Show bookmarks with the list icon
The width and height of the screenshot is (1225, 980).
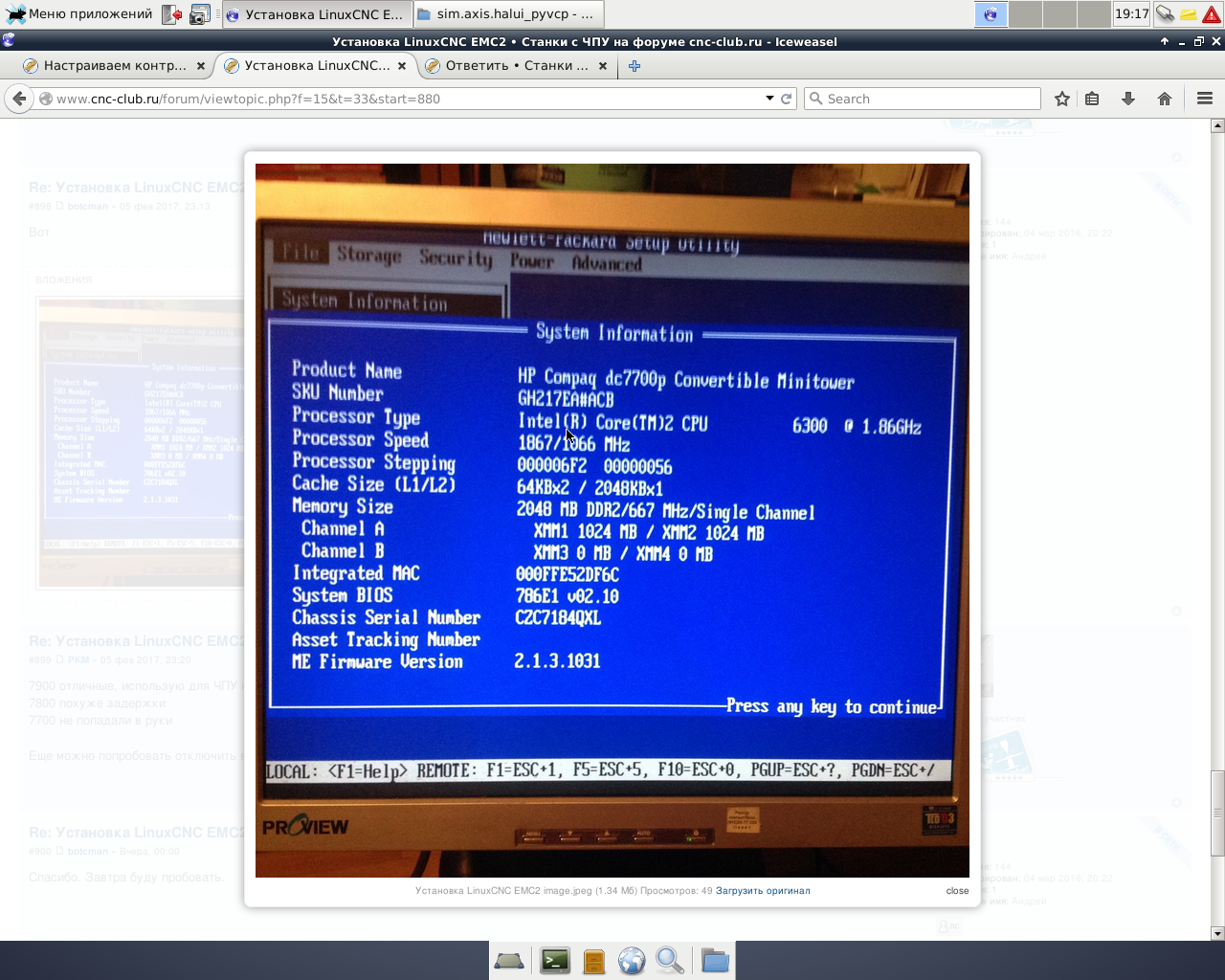coord(1092,99)
